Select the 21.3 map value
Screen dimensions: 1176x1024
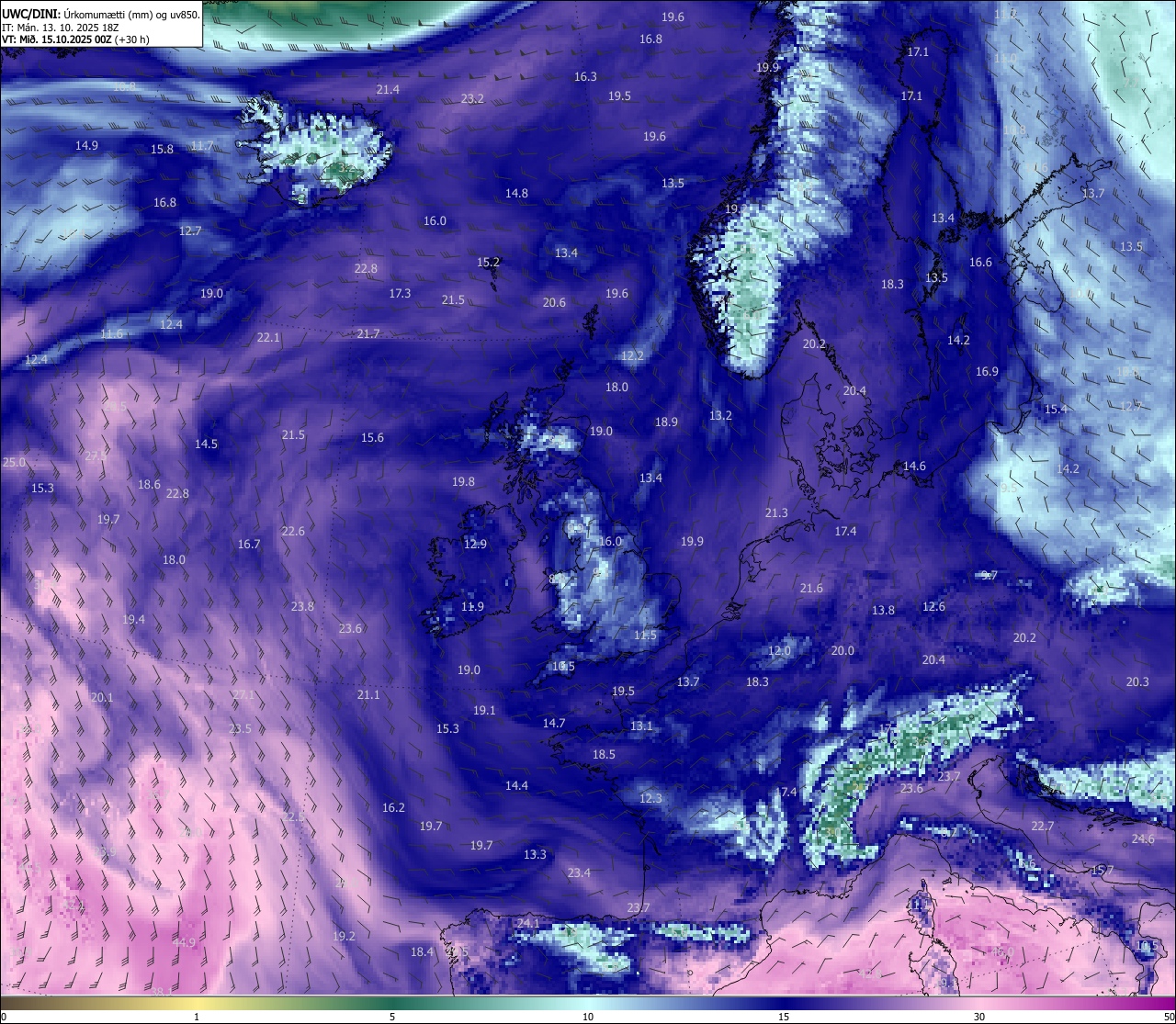click(x=776, y=512)
